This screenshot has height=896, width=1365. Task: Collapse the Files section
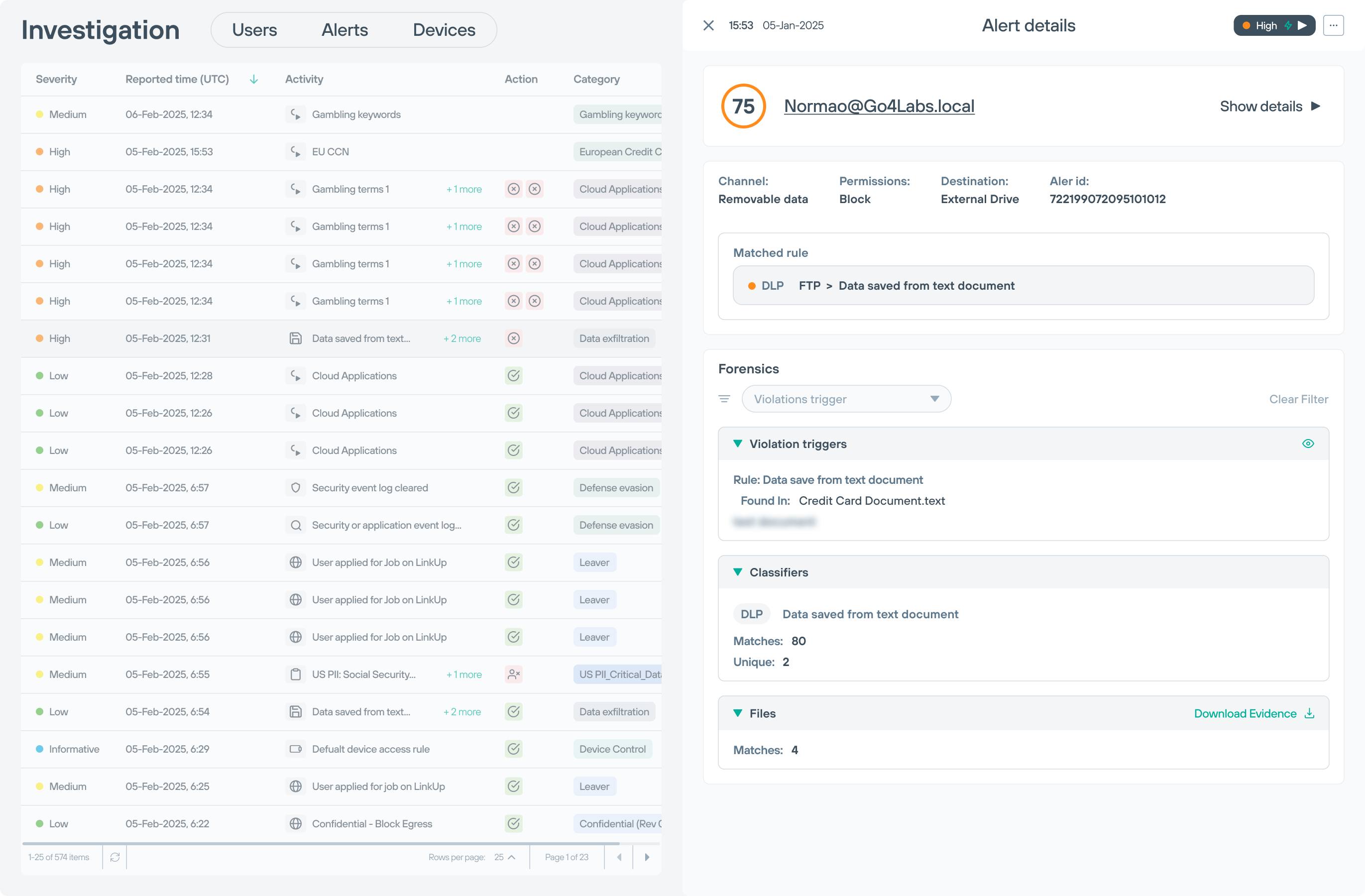tap(738, 713)
